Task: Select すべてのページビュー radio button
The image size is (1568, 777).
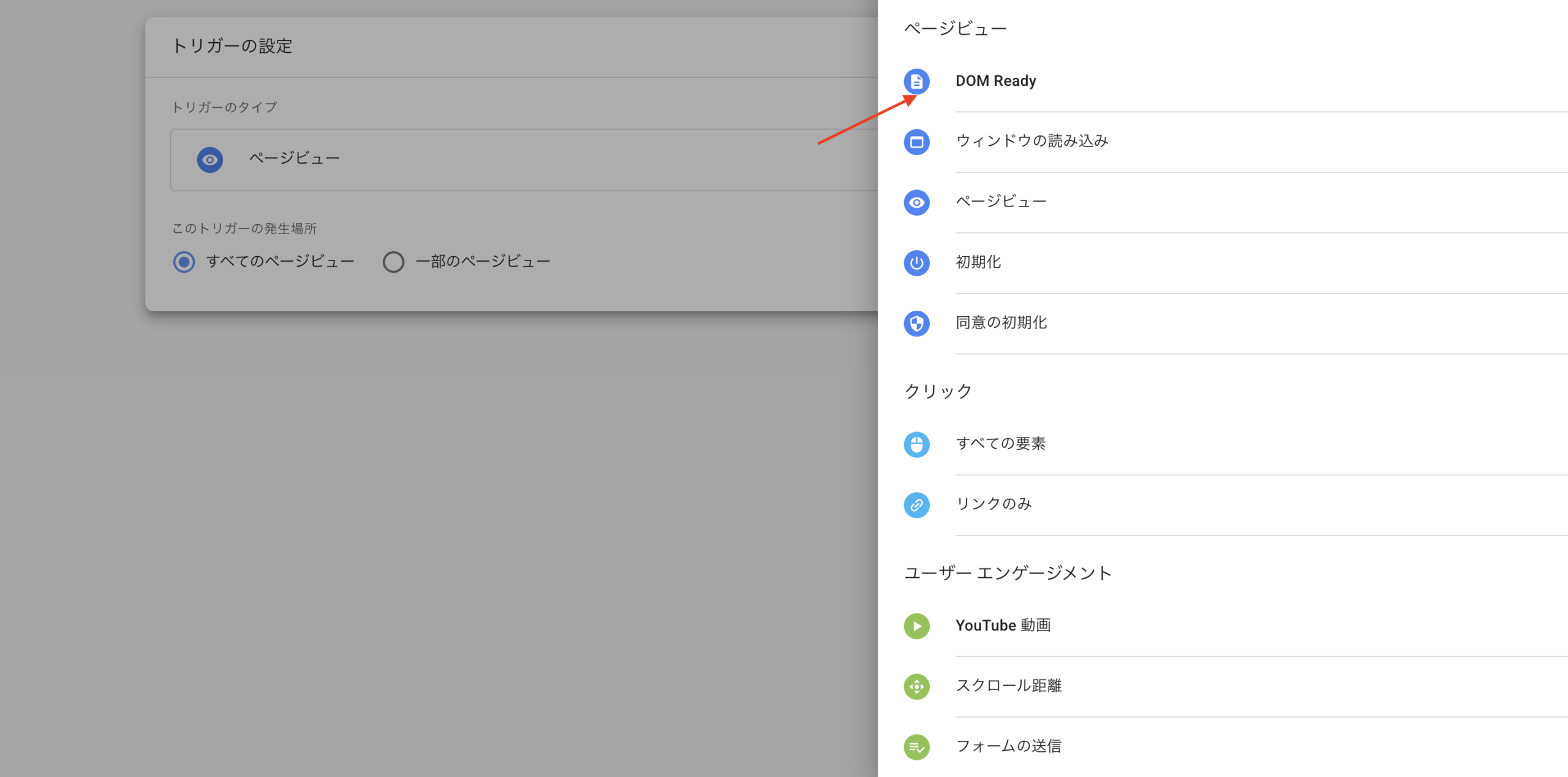Action: coord(184,262)
